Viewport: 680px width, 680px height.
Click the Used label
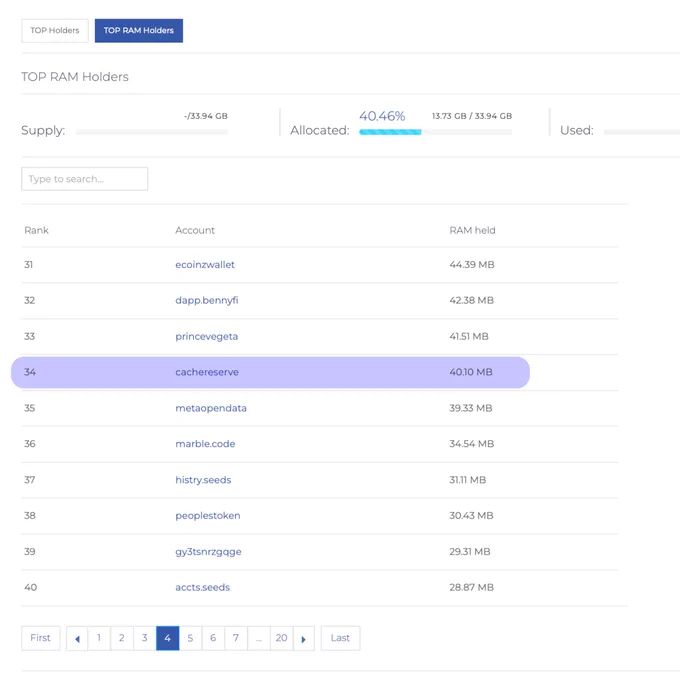point(576,130)
